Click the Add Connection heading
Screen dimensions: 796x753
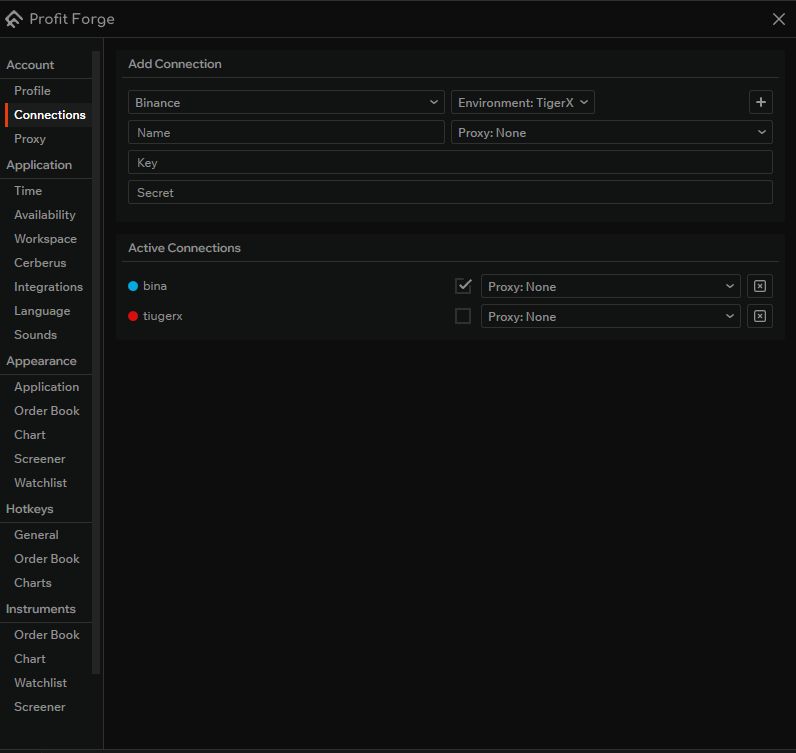click(x=175, y=64)
